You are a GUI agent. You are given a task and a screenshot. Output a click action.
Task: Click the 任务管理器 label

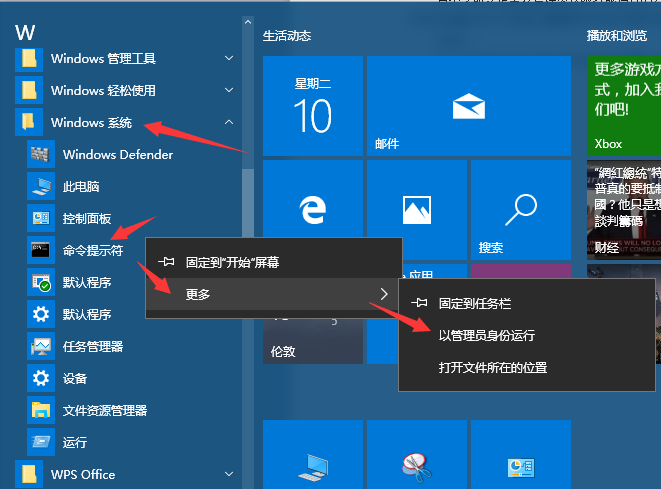(x=93, y=347)
